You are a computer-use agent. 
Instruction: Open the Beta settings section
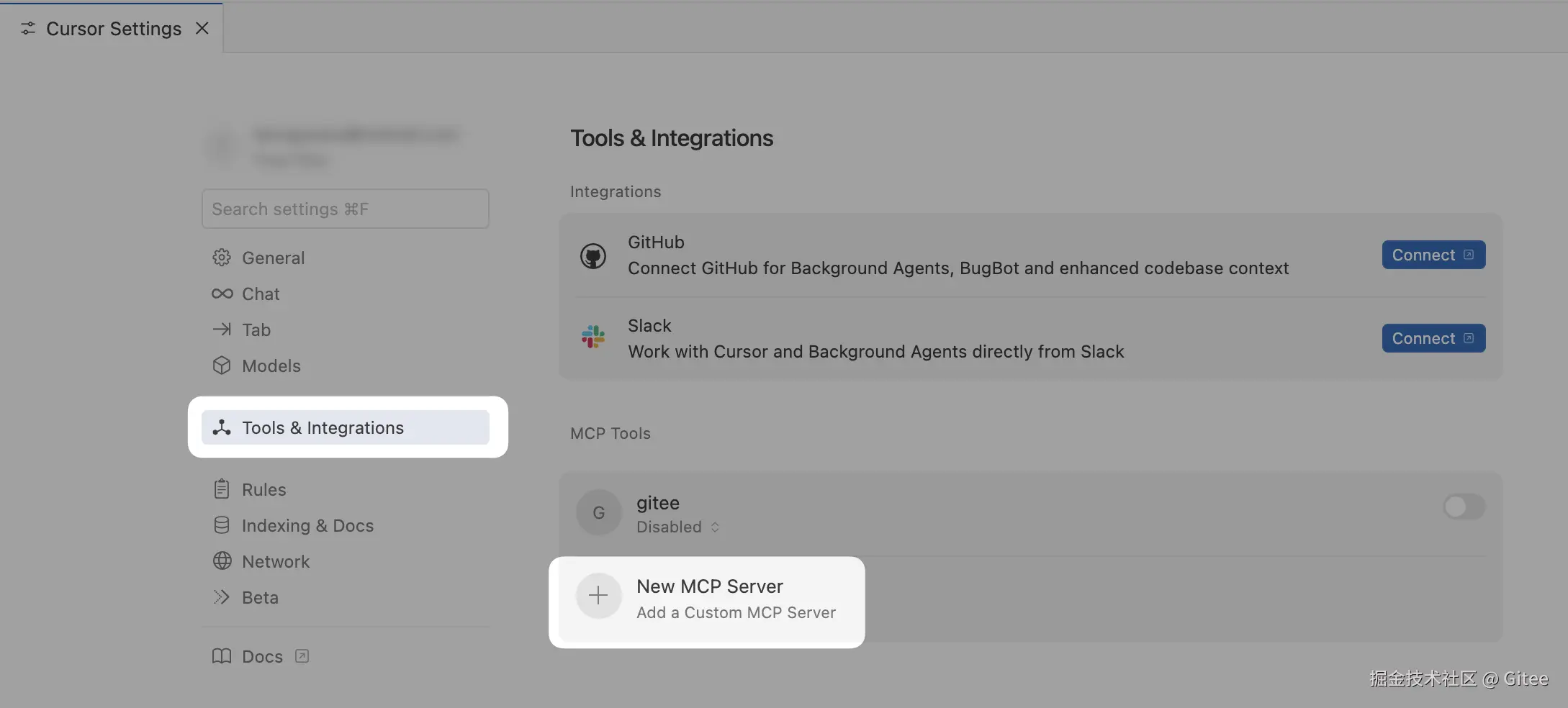coord(345,597)
